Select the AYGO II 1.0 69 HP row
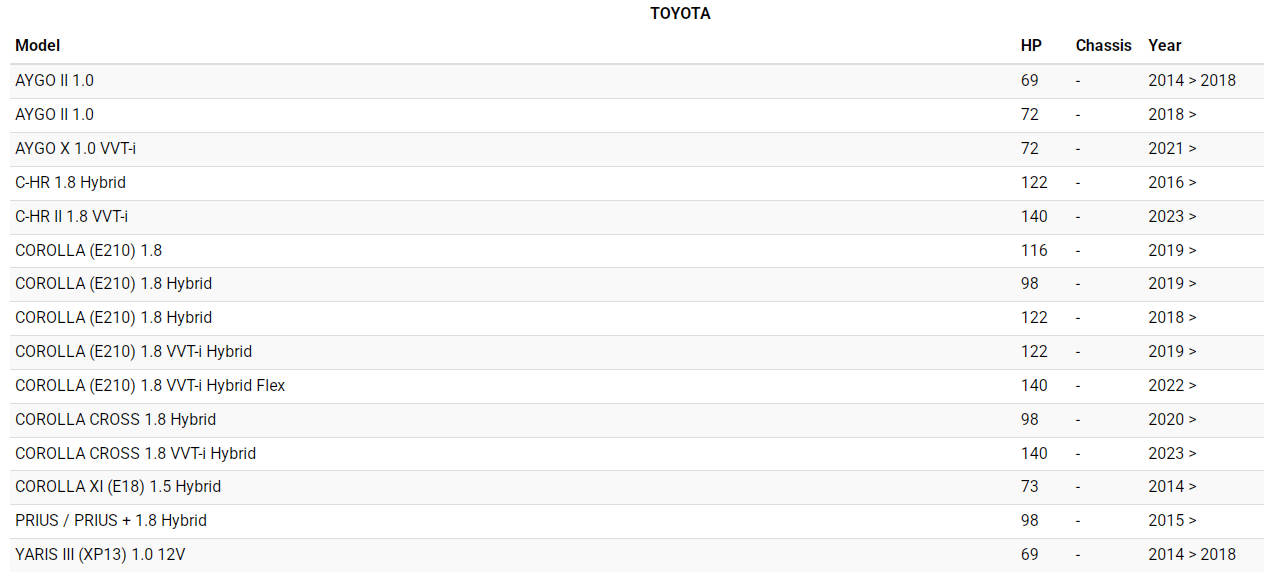1264x572 pixels. pyautogui.click(x=637, y=81)
